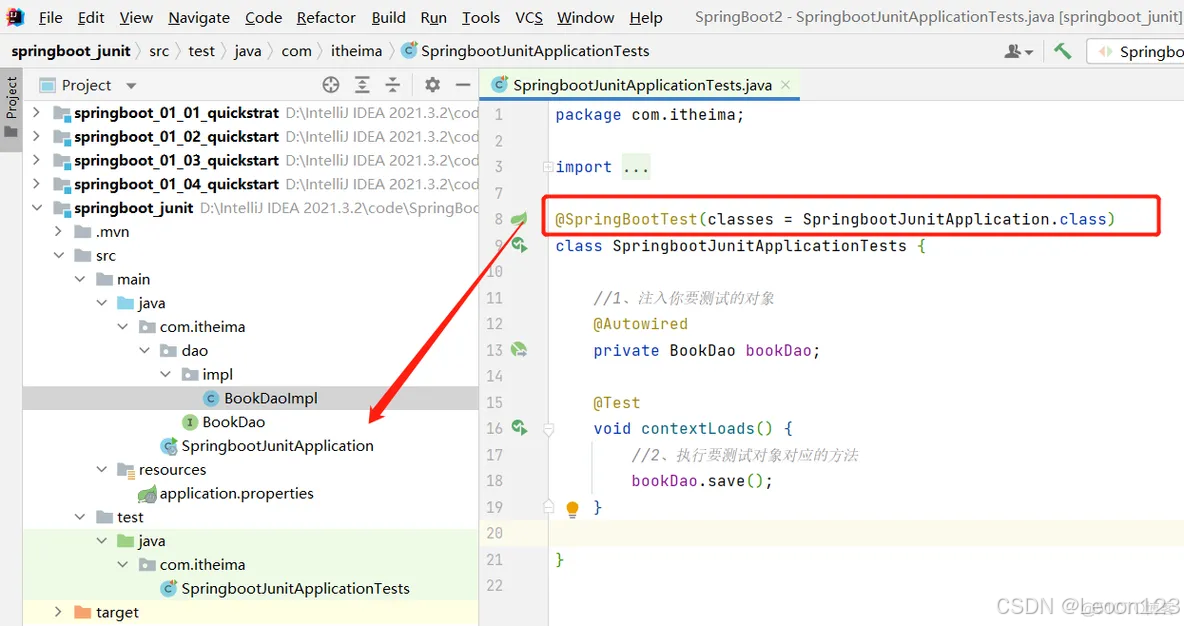
Task: Click run test gutter icon line 16
Action: [520, 427]
